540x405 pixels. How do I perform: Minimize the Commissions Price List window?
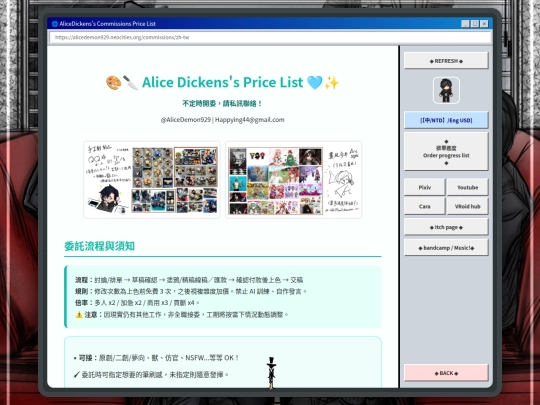tap(465, 23)
